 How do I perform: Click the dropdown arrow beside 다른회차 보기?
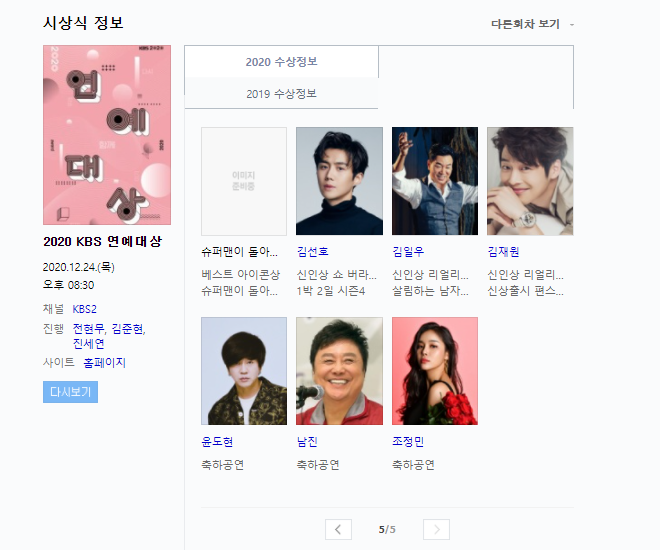(x=572, y=25)
